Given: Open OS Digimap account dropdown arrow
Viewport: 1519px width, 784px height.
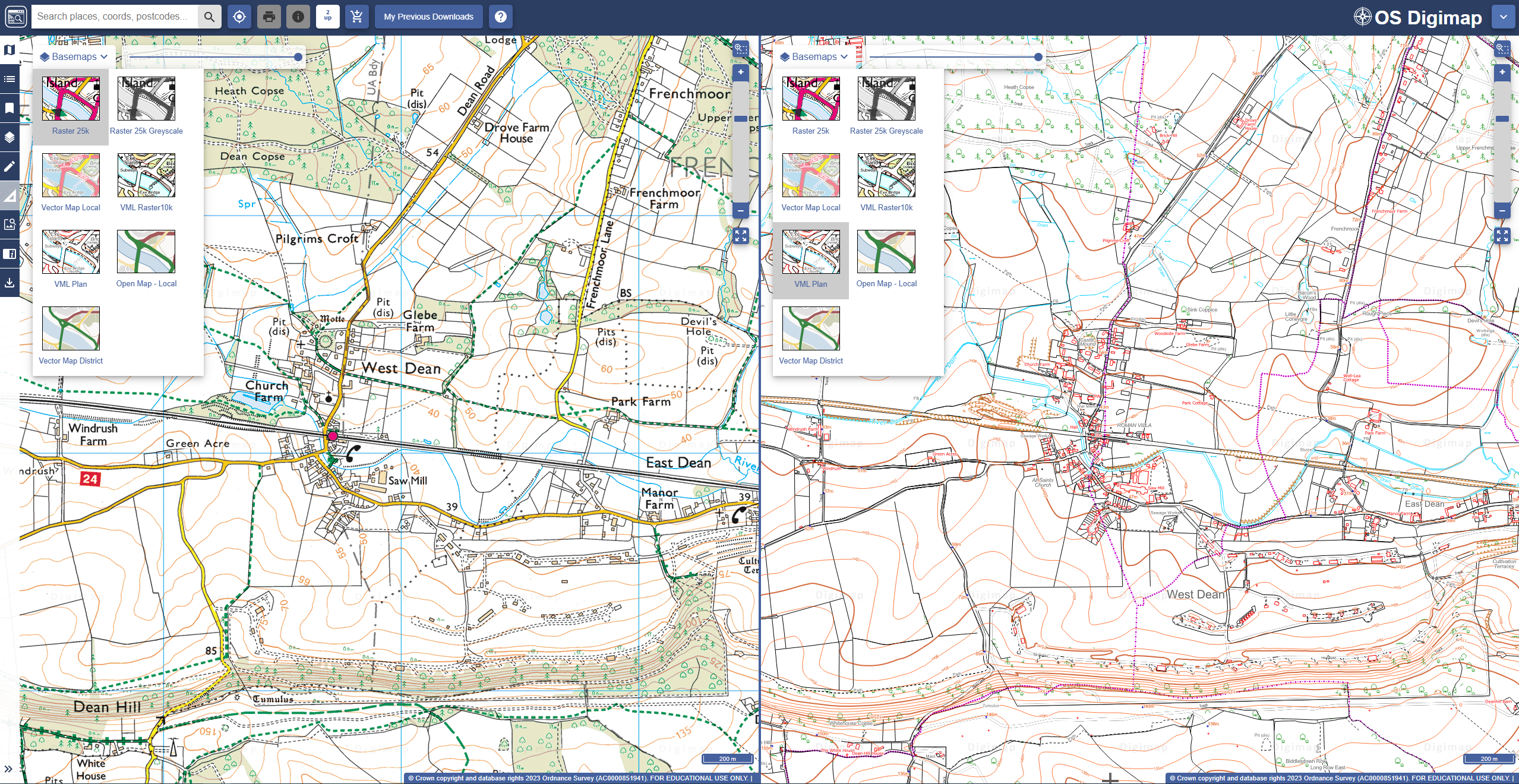Looking at the screenshot, I should [1503, 17].
